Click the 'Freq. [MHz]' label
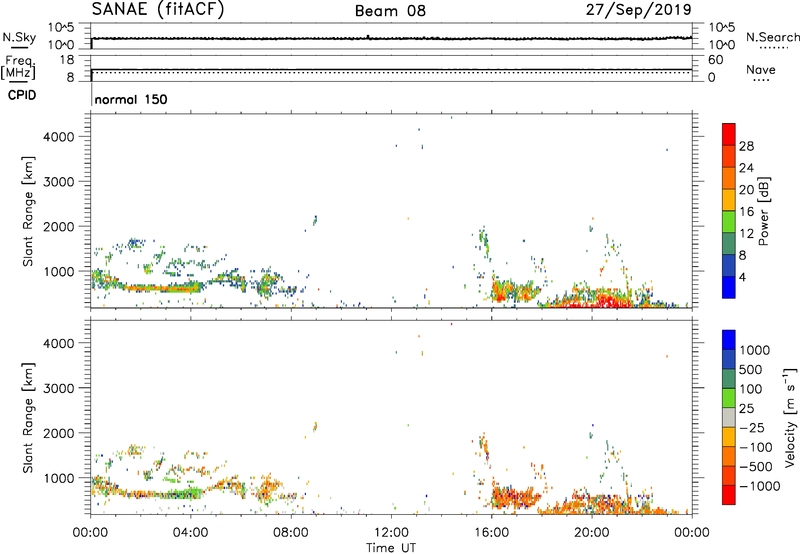Screen dimensions: 800x554 point(19,68)
